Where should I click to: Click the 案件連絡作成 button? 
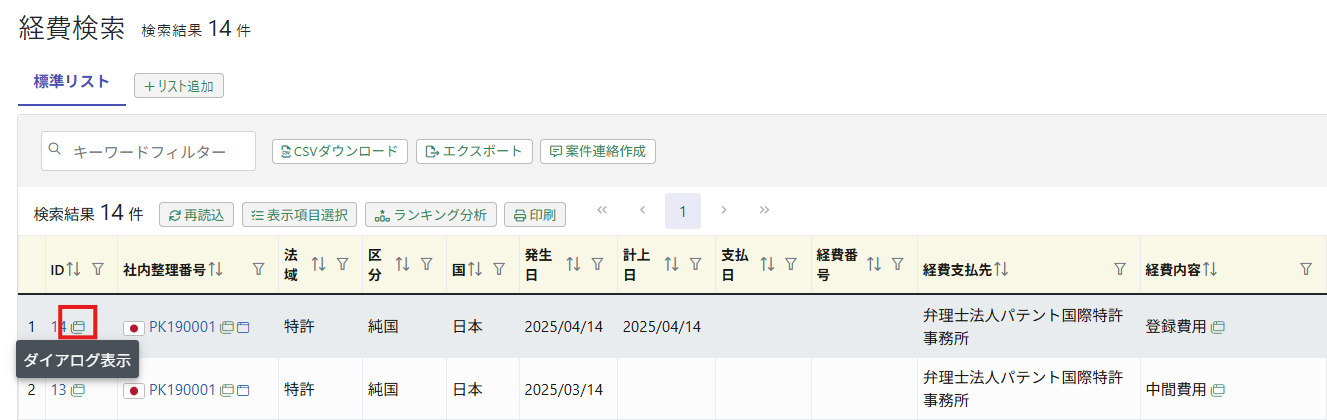click(x=598, y=151)
